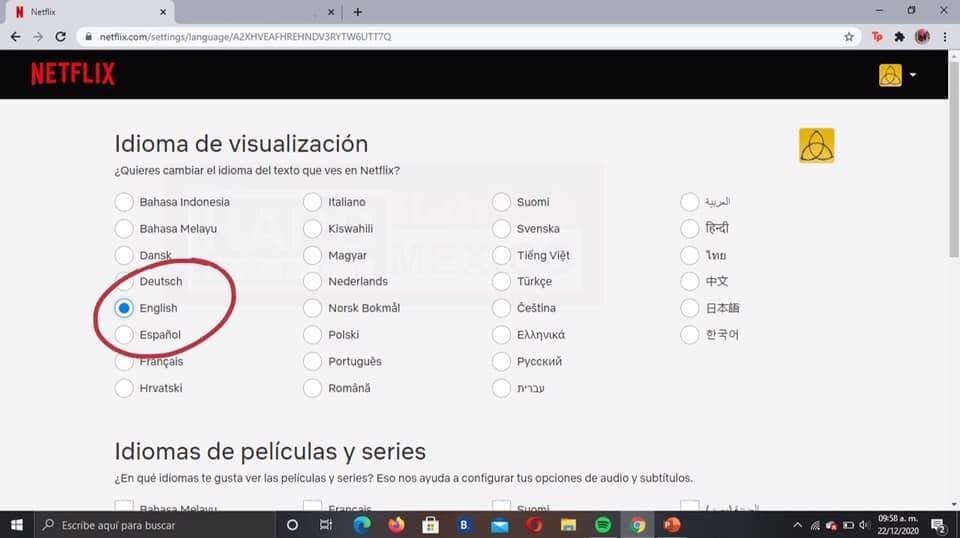Select the Français radio option

124,361
